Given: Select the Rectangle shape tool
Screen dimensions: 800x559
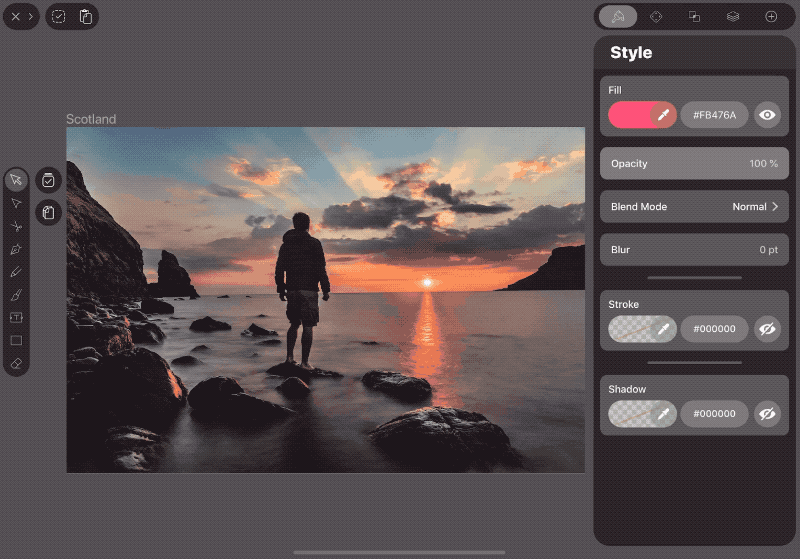Looking at the screenshot, I should 16,340.
